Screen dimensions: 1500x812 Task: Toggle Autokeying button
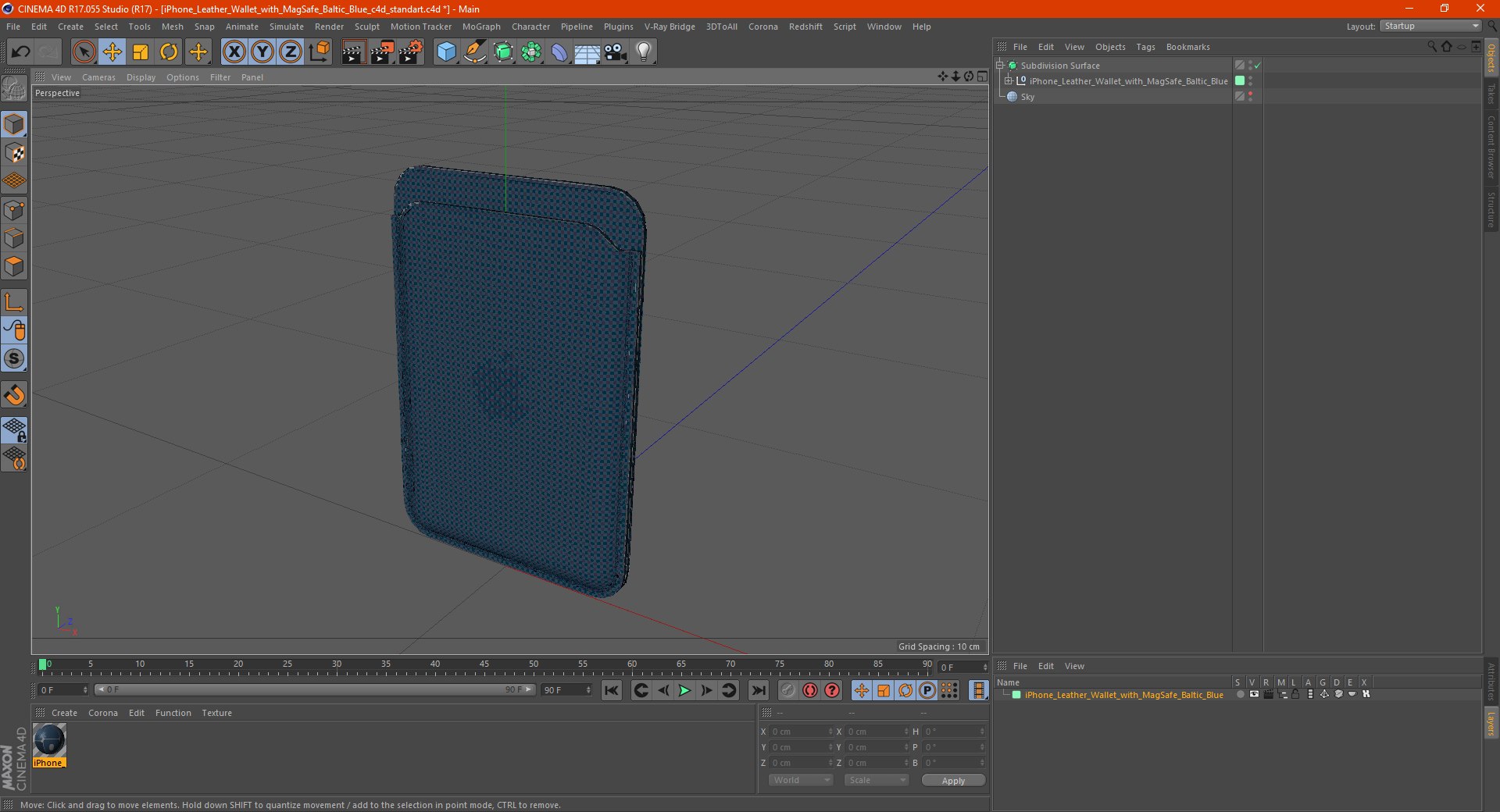click(x=810, y=690)
